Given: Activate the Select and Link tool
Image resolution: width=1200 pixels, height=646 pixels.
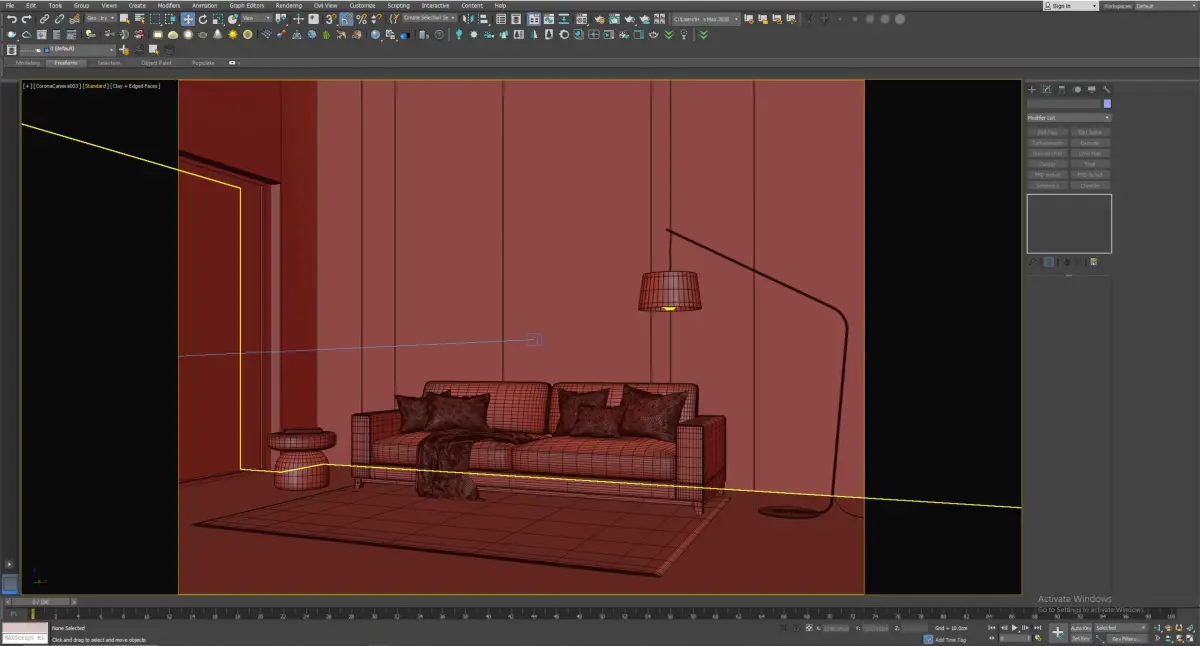Looking at the screenshot, I should pyautogui.click(x=44, y=19).
